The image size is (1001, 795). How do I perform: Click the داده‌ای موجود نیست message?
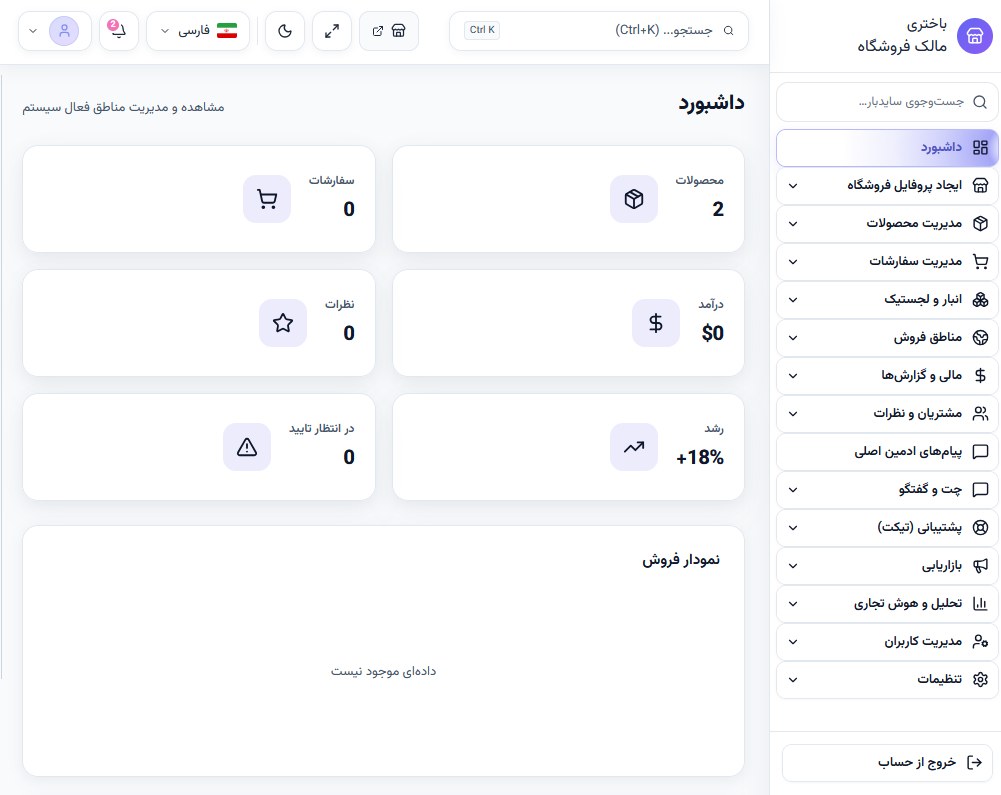[384, 671]
